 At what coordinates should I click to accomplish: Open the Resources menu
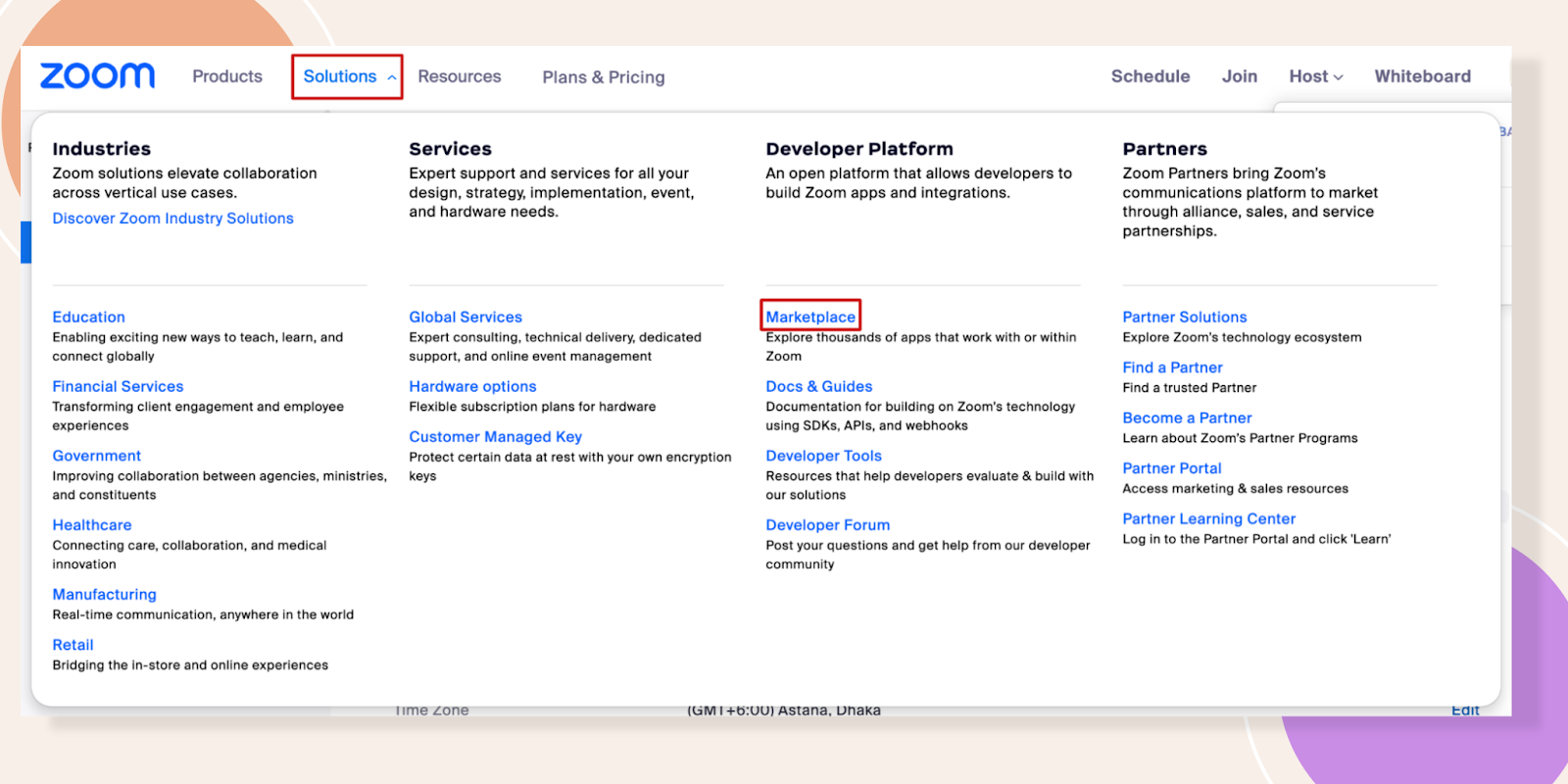coord(460,76)
